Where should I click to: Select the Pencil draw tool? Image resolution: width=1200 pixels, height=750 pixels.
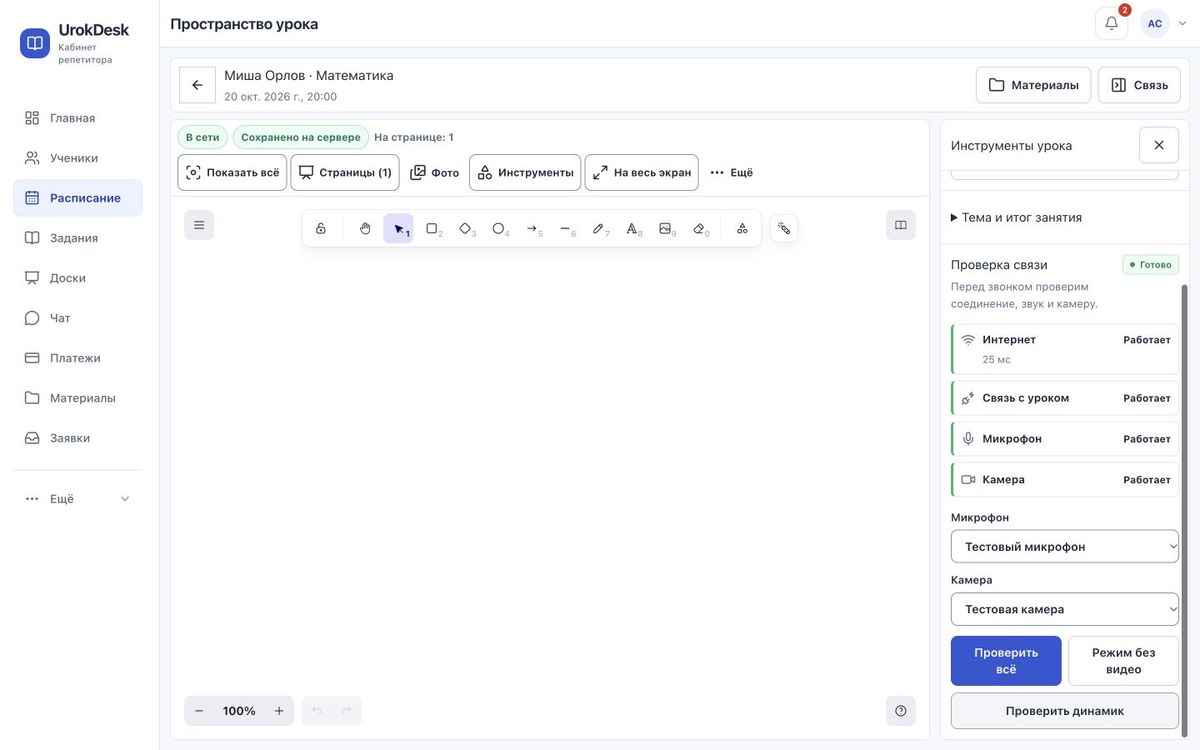pyautogui.click(x=599, y=228)
